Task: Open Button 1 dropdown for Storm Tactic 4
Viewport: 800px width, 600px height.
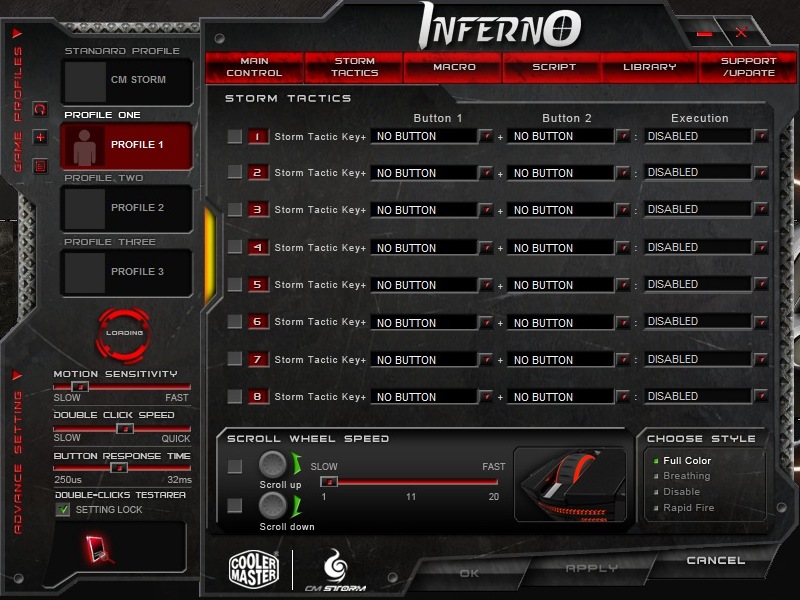Action: point(486,247)
